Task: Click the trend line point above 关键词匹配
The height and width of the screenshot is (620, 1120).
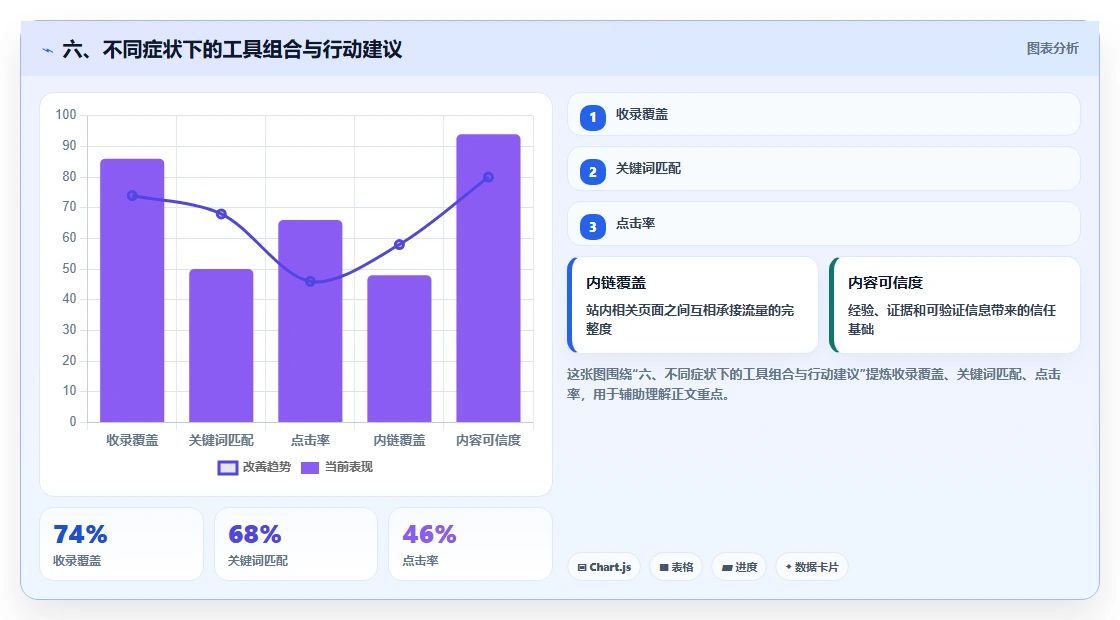Action: coord(221,214)
